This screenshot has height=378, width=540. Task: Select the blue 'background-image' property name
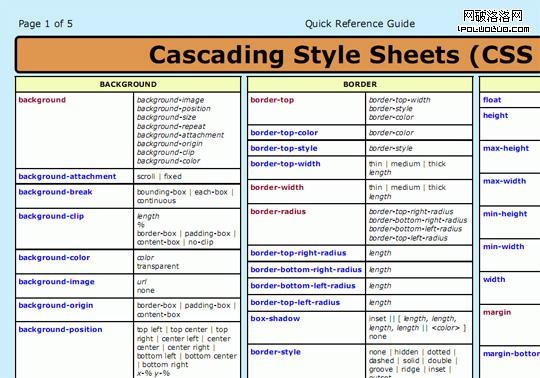coord(56,282)
